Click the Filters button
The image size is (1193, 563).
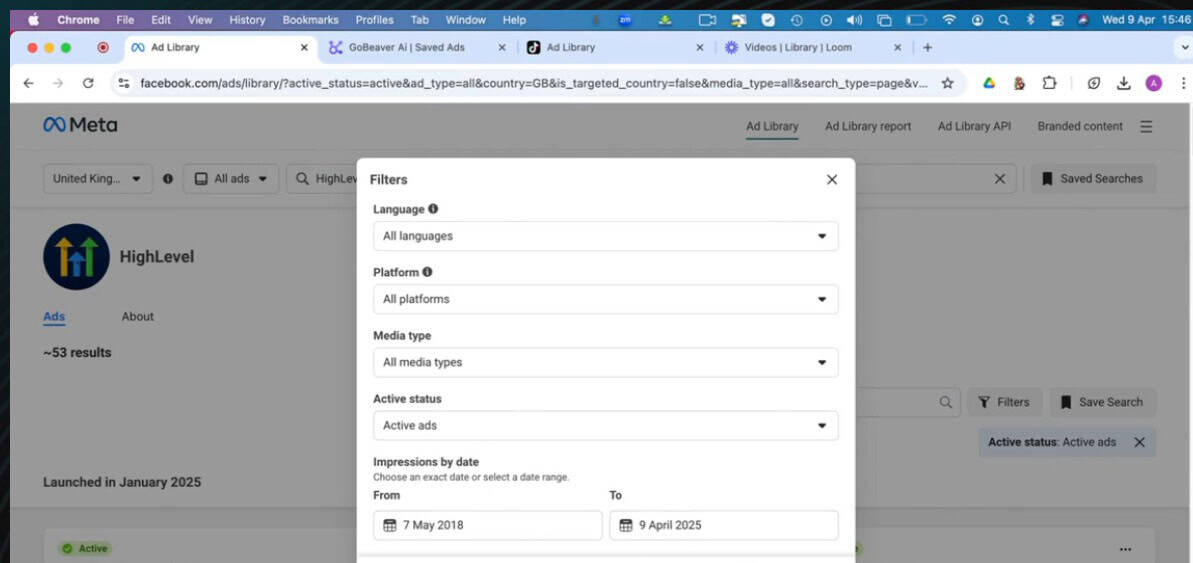1004,402
